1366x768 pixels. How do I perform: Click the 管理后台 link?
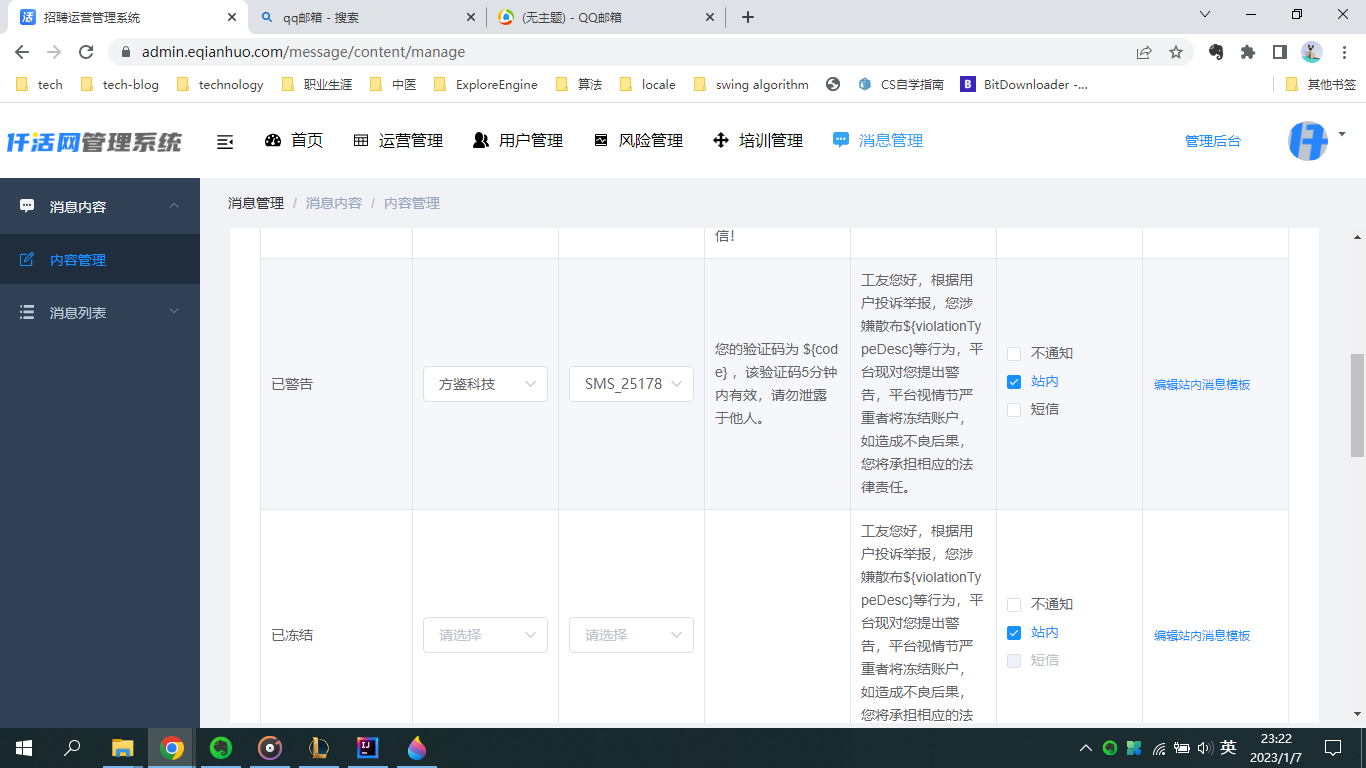point(1213,141)
